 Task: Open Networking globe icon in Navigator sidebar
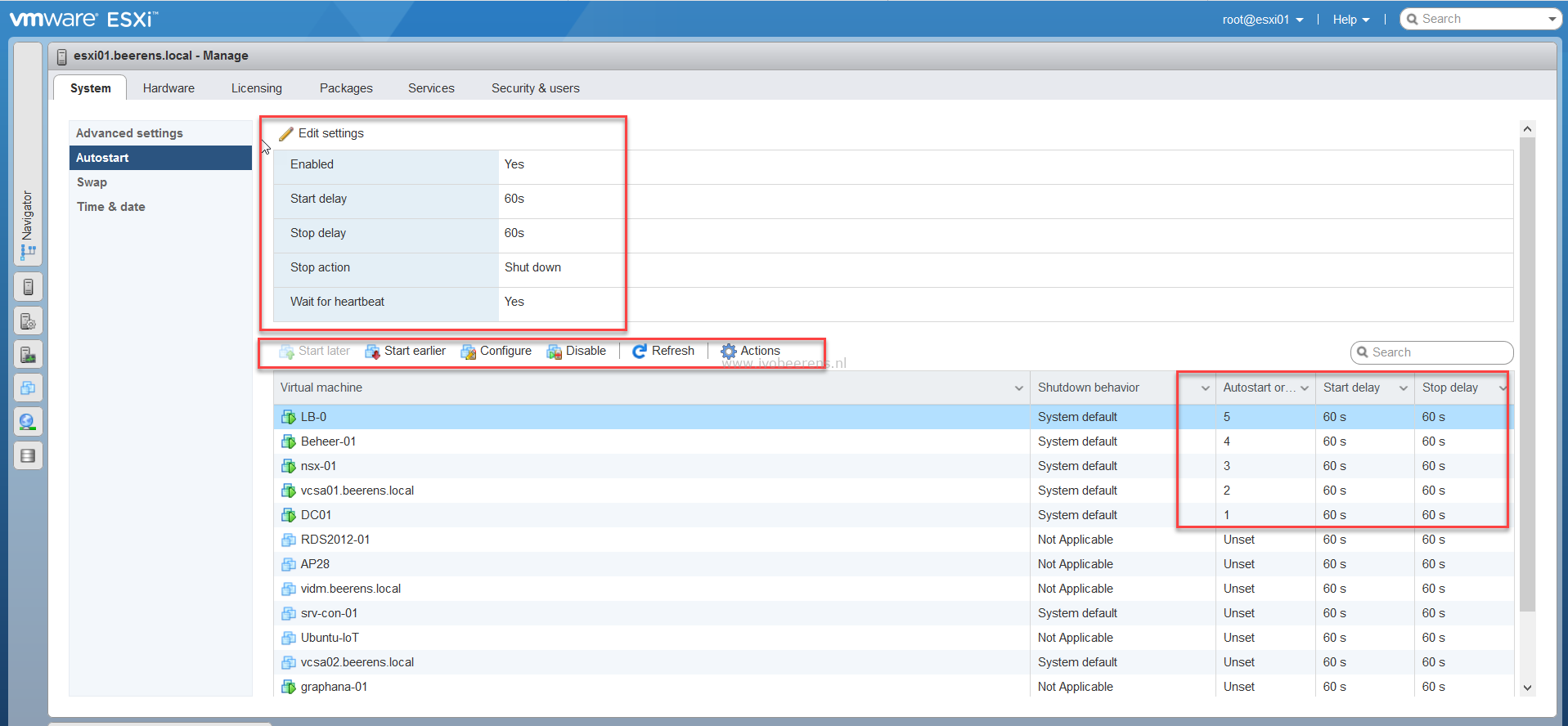coord(28,422)
